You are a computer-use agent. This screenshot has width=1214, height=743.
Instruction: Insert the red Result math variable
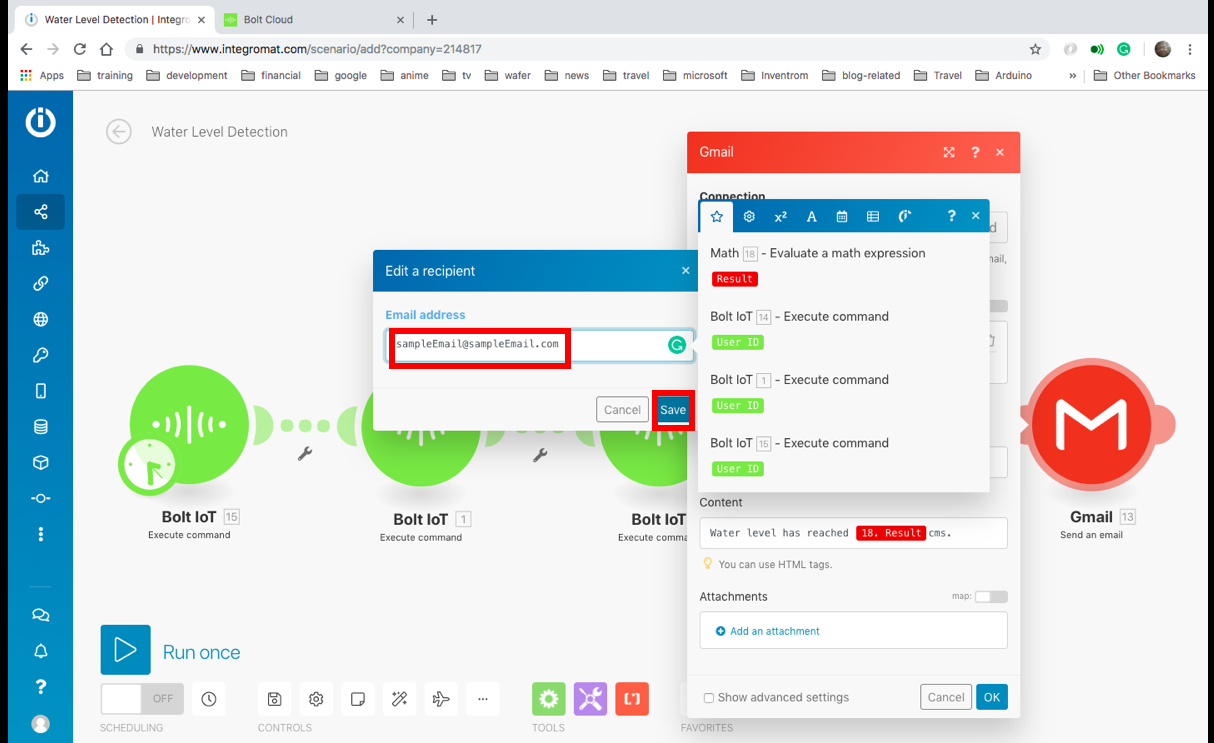pyautogui.click(x=734, y=279)
